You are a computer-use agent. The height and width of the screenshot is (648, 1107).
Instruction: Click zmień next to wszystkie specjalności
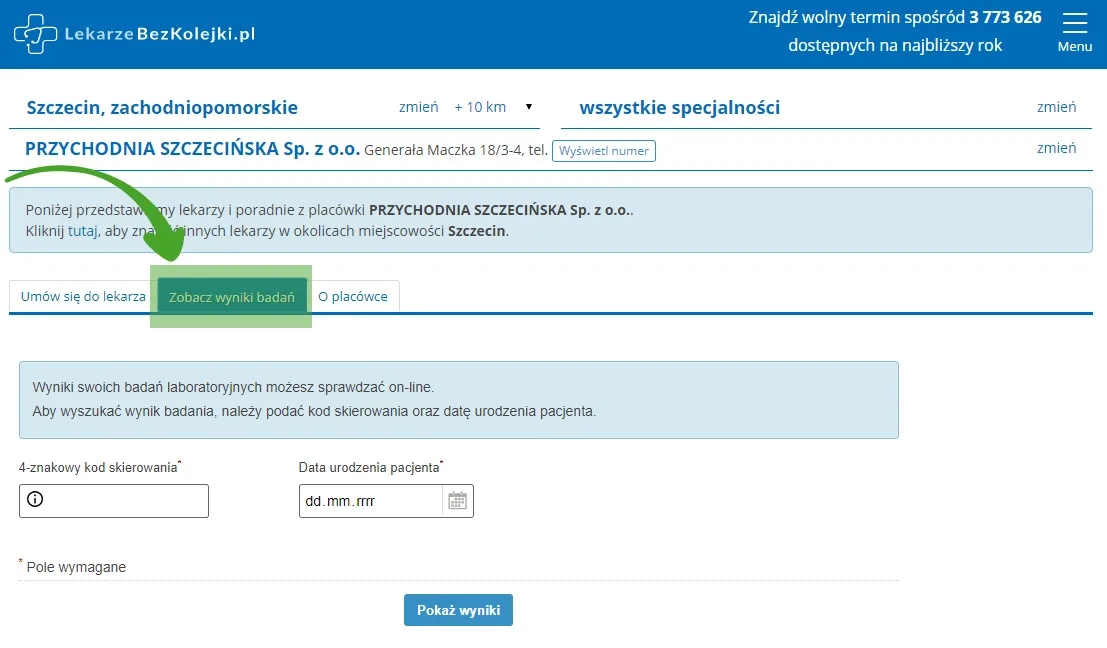click(1057, 107)
